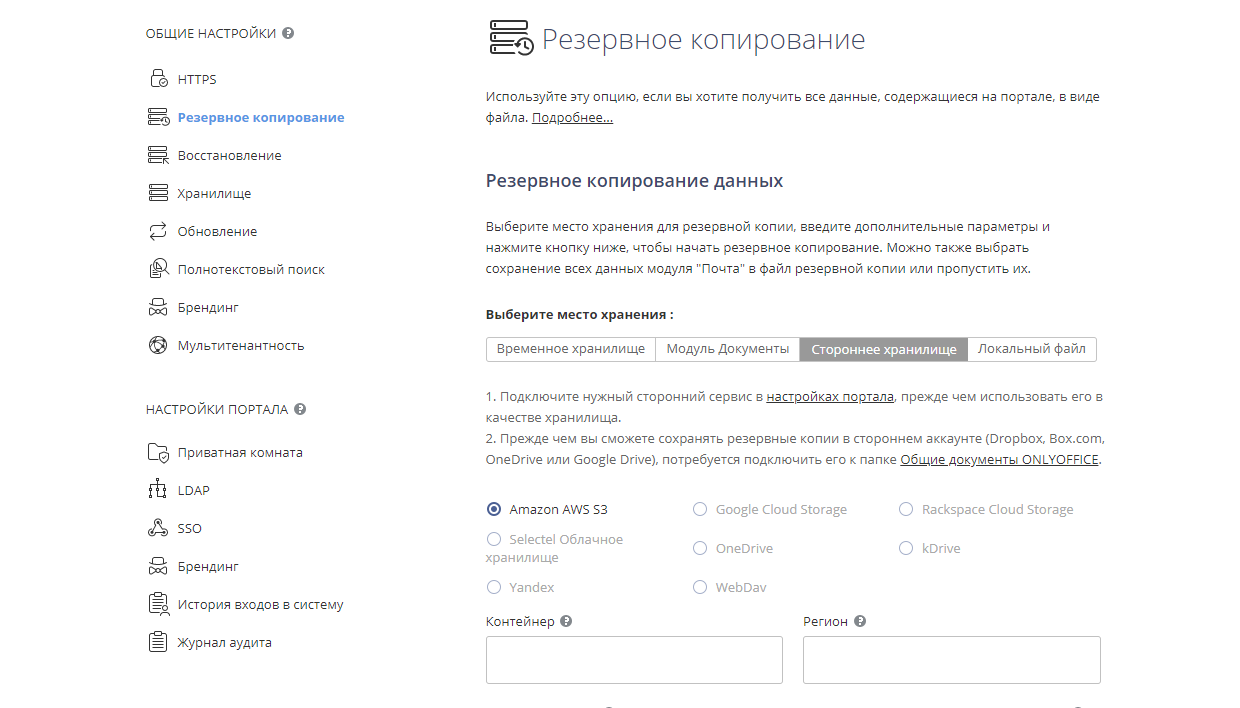Screen dimensions: 1240x708
Task: Click the Журнал аудита clipboard icon
Action: [158, 642]
